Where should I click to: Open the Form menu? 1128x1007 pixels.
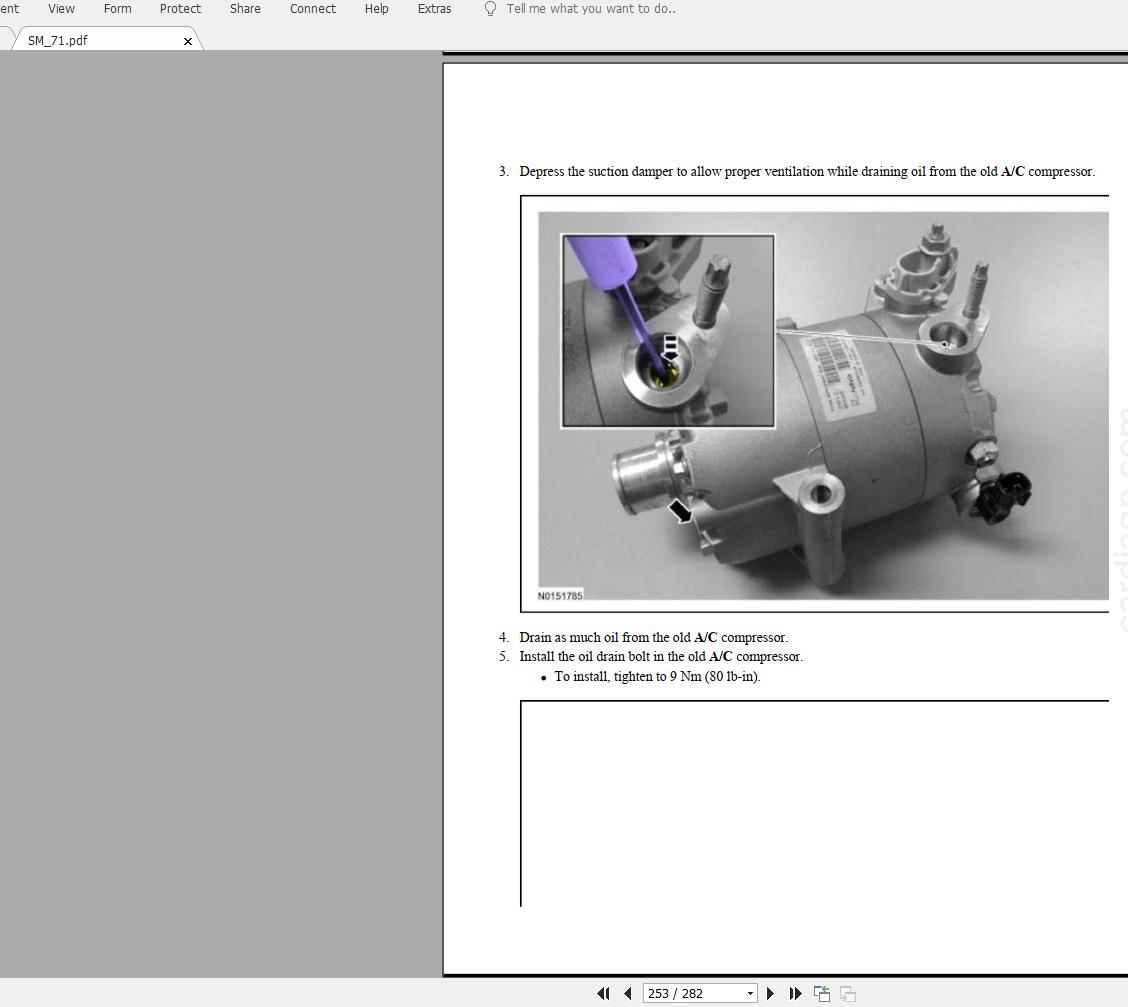(117, 9)
